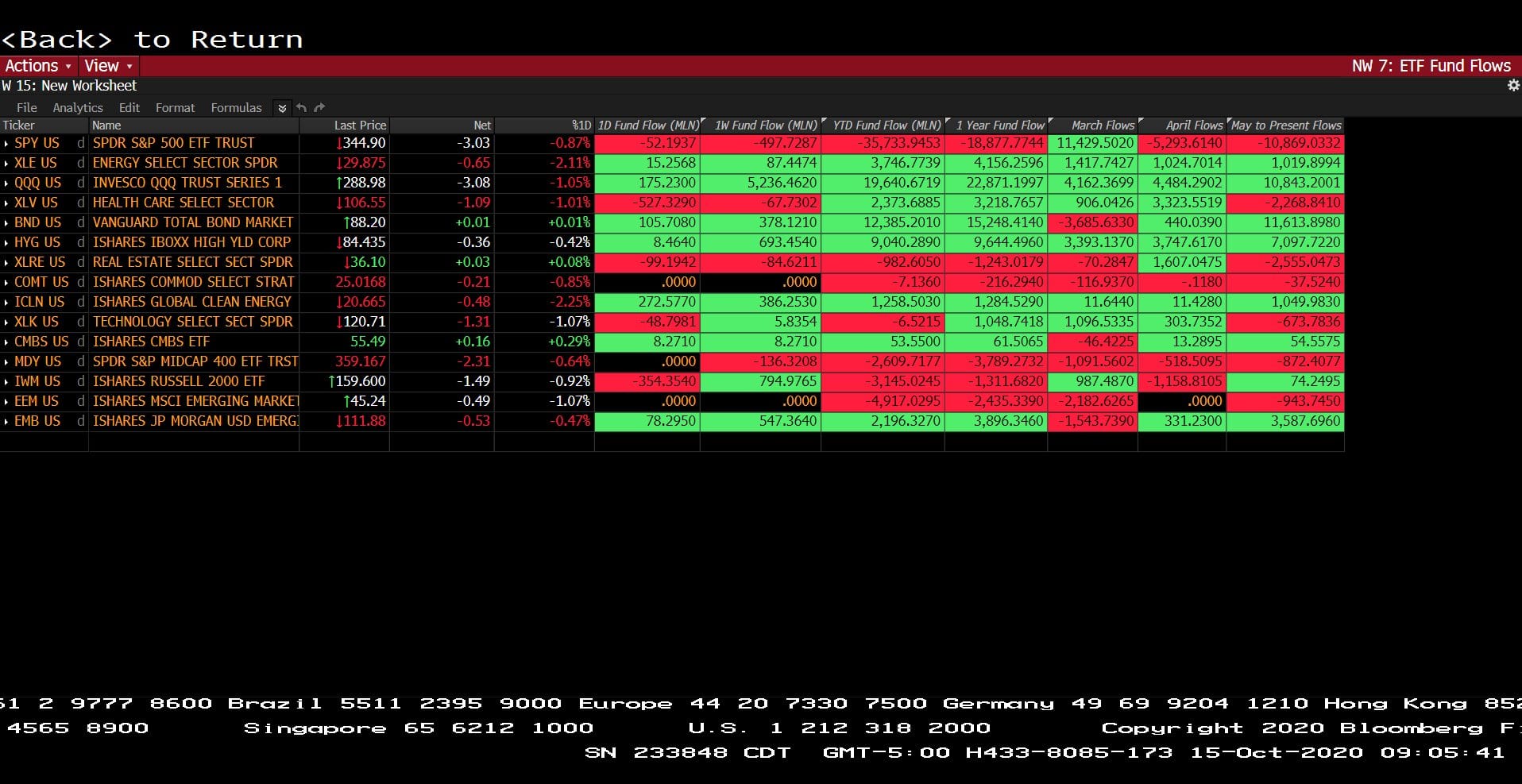Click the 1D Fund Flow (MLN) header
Viewport: 1522px width, 784px height.
point(647,126)
